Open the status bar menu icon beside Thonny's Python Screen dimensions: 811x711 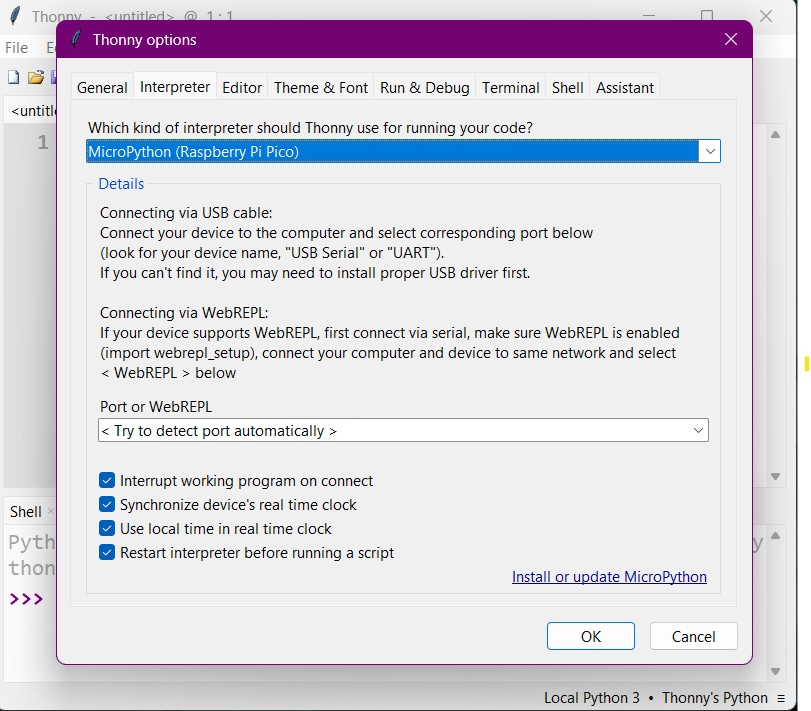(781, 698)
